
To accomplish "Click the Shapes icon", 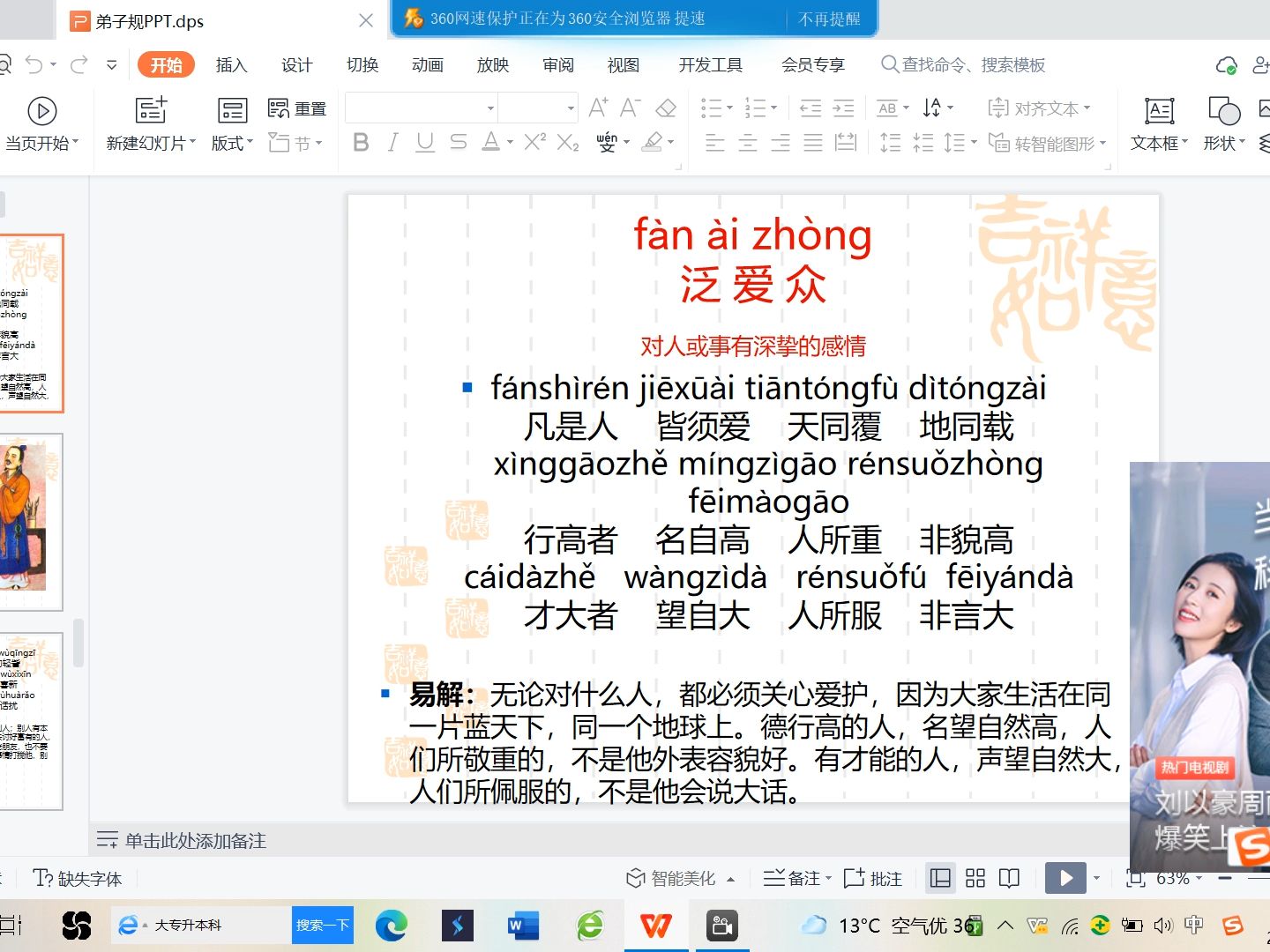I will point(1224,110).
